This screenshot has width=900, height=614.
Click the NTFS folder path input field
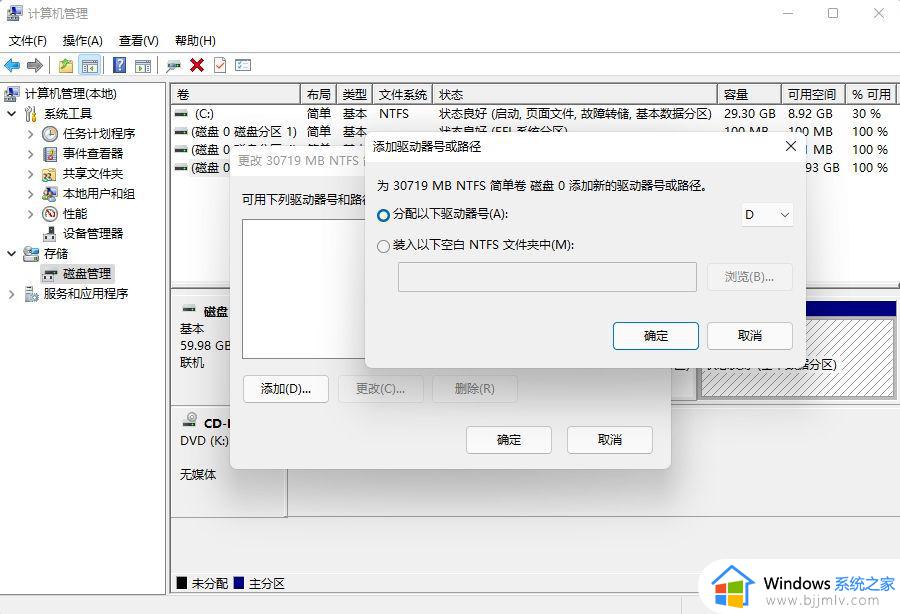point(547,277)
